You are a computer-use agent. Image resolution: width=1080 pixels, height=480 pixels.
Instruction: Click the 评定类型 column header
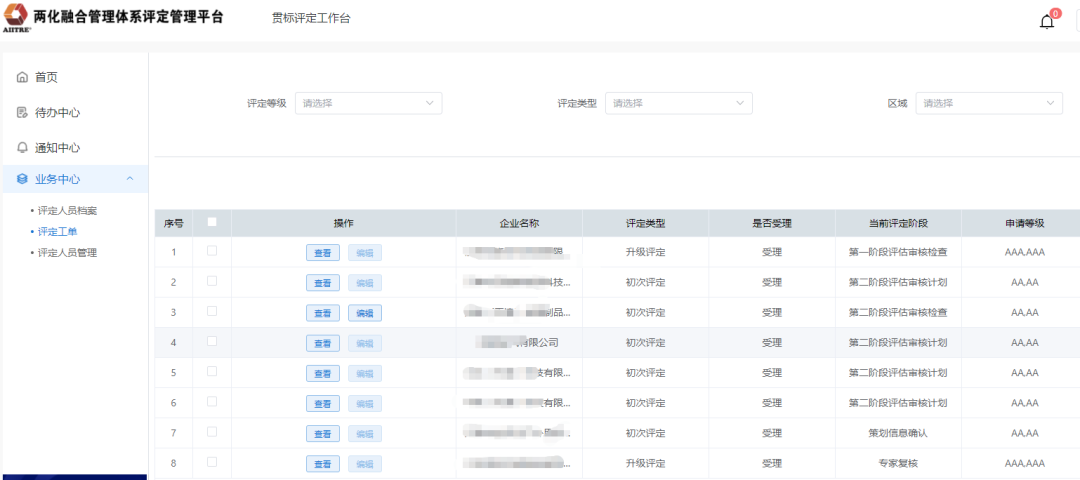coord(645,223)
